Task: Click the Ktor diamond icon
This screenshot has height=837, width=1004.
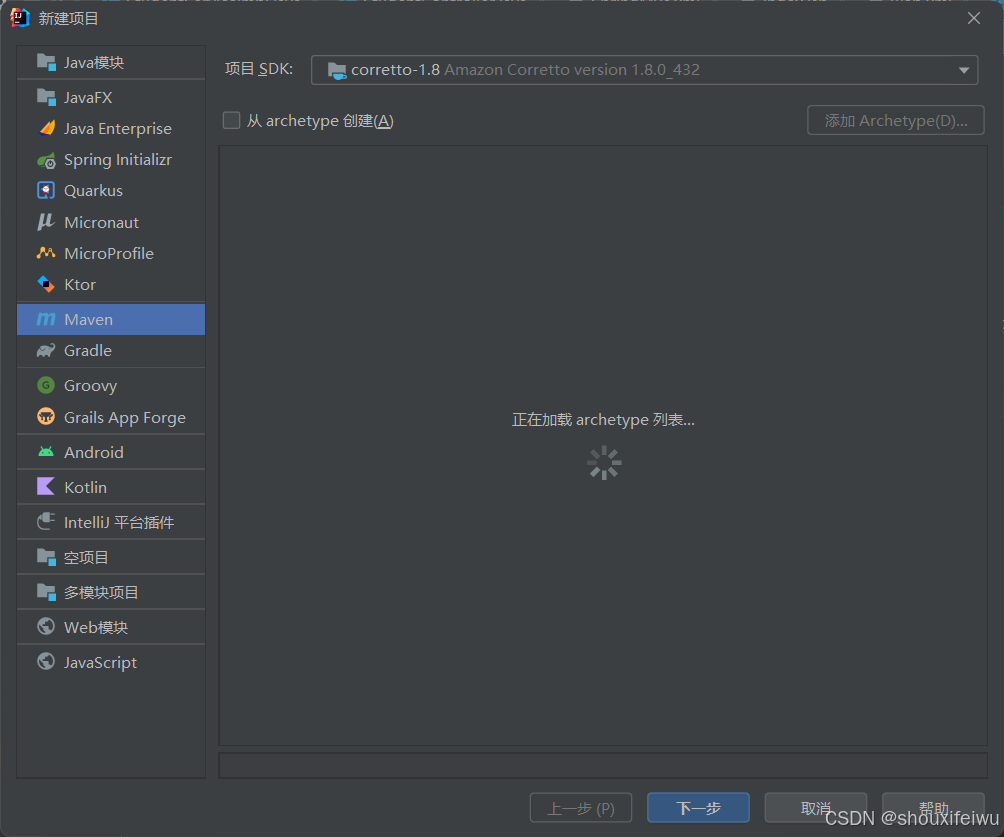Action: coord(46,284)
